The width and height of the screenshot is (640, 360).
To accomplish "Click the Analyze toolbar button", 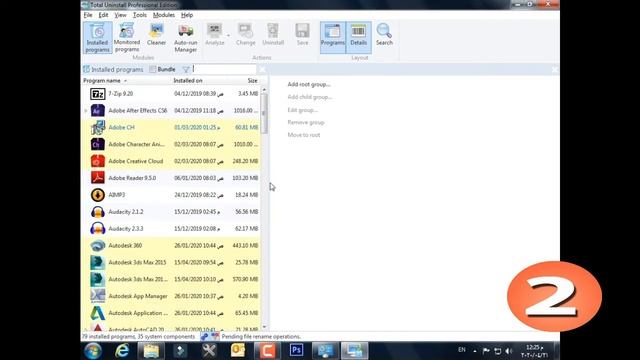I will click(x=215, y=34).
